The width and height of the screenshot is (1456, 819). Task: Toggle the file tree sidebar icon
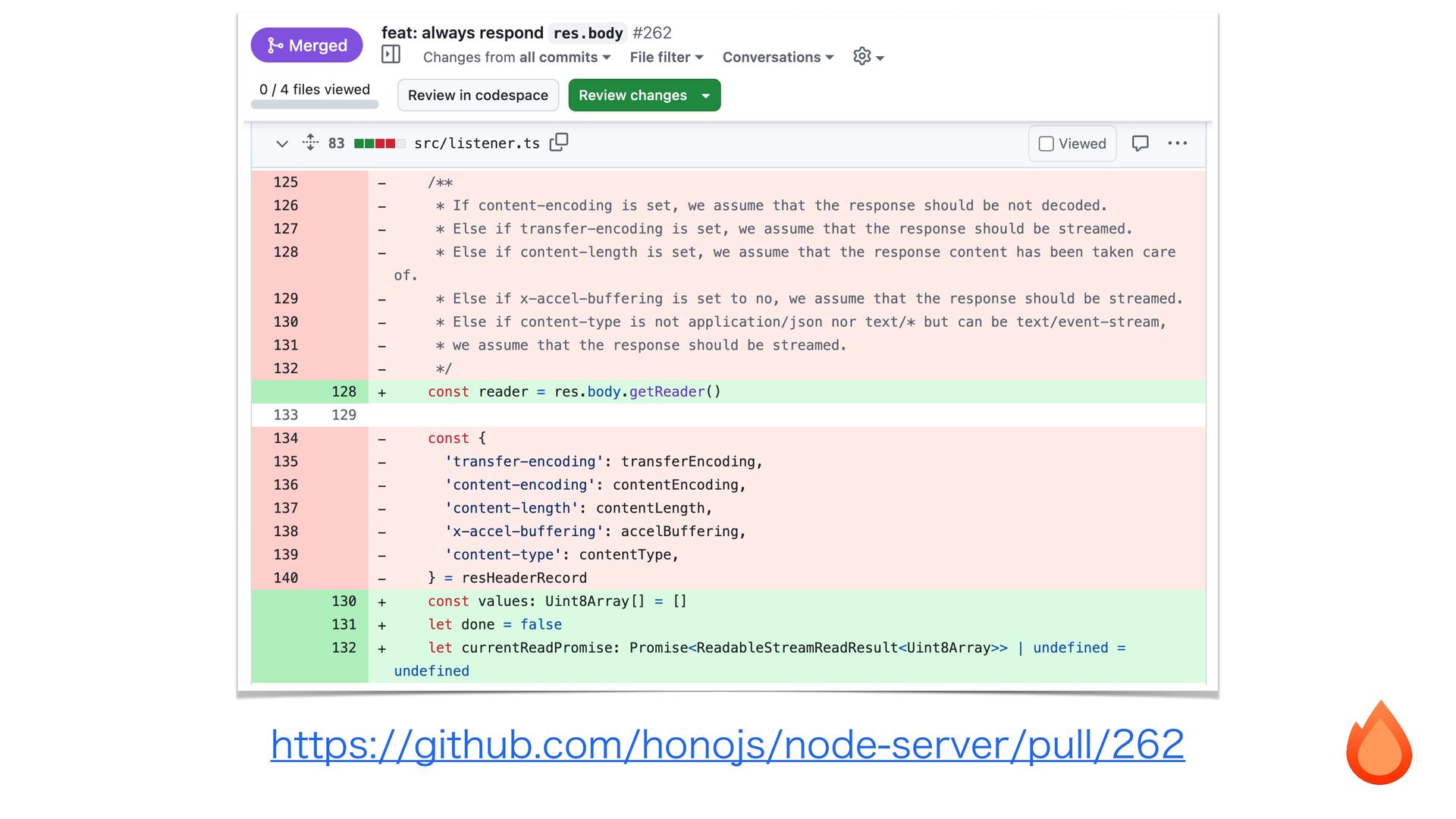(x=391, y=55)
